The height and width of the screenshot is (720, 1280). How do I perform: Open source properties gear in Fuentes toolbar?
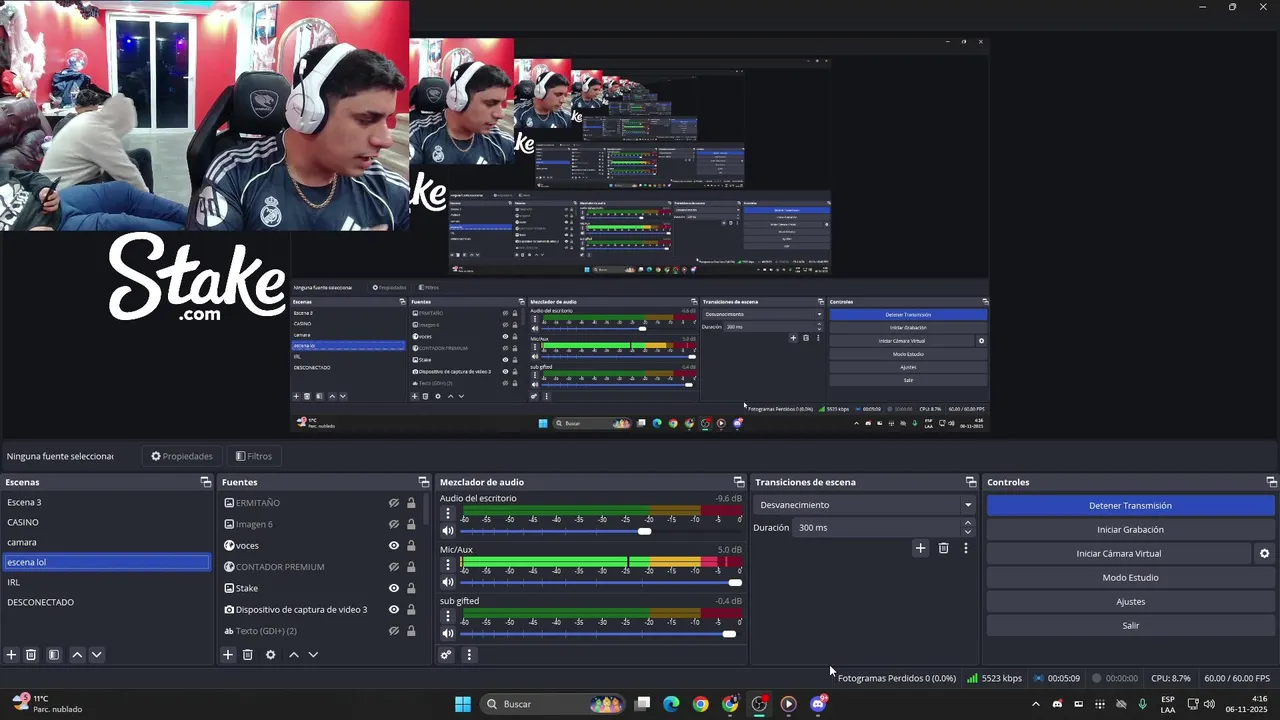point(270,655)
